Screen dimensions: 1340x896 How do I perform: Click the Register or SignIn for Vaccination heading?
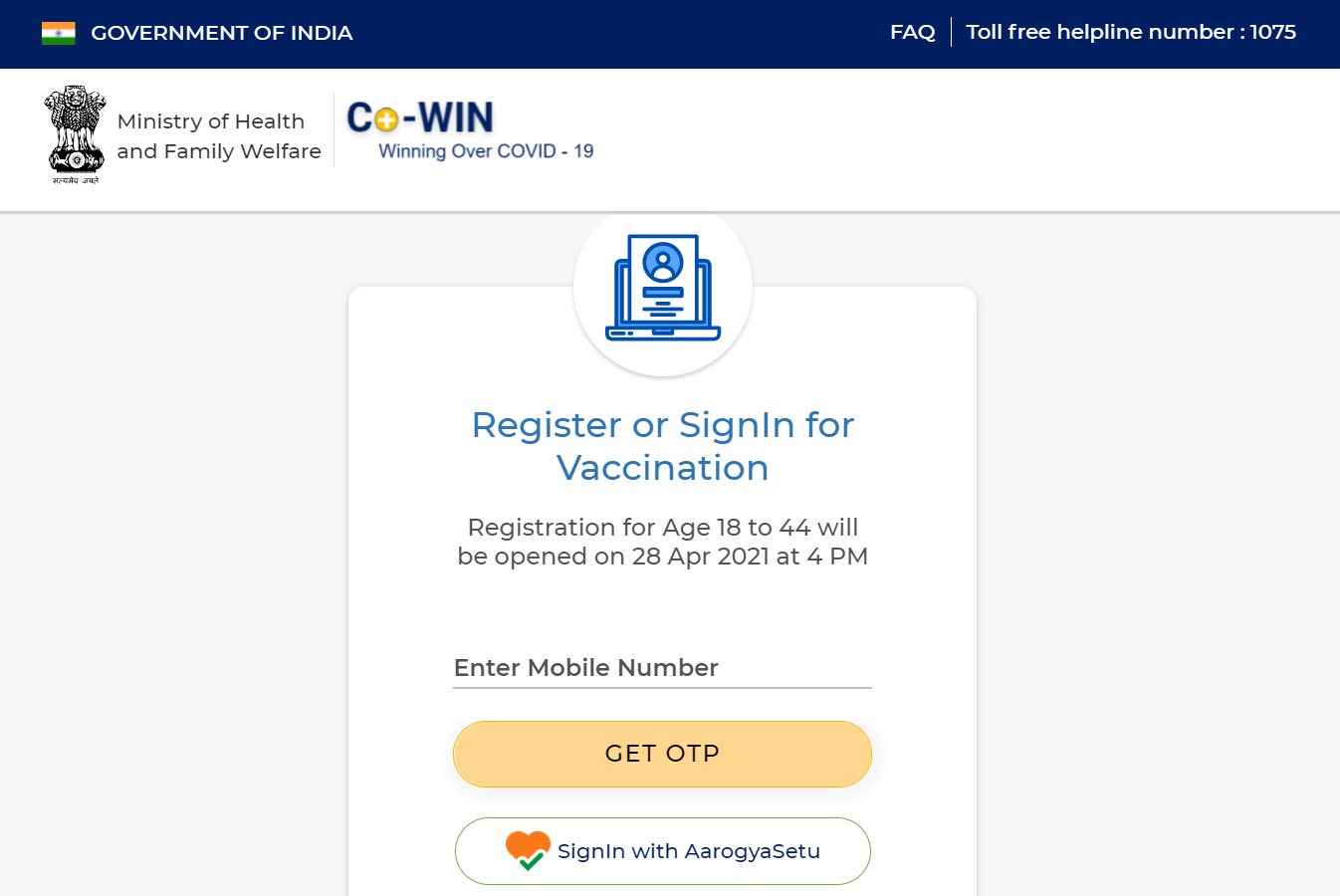[x=663, y=446]
